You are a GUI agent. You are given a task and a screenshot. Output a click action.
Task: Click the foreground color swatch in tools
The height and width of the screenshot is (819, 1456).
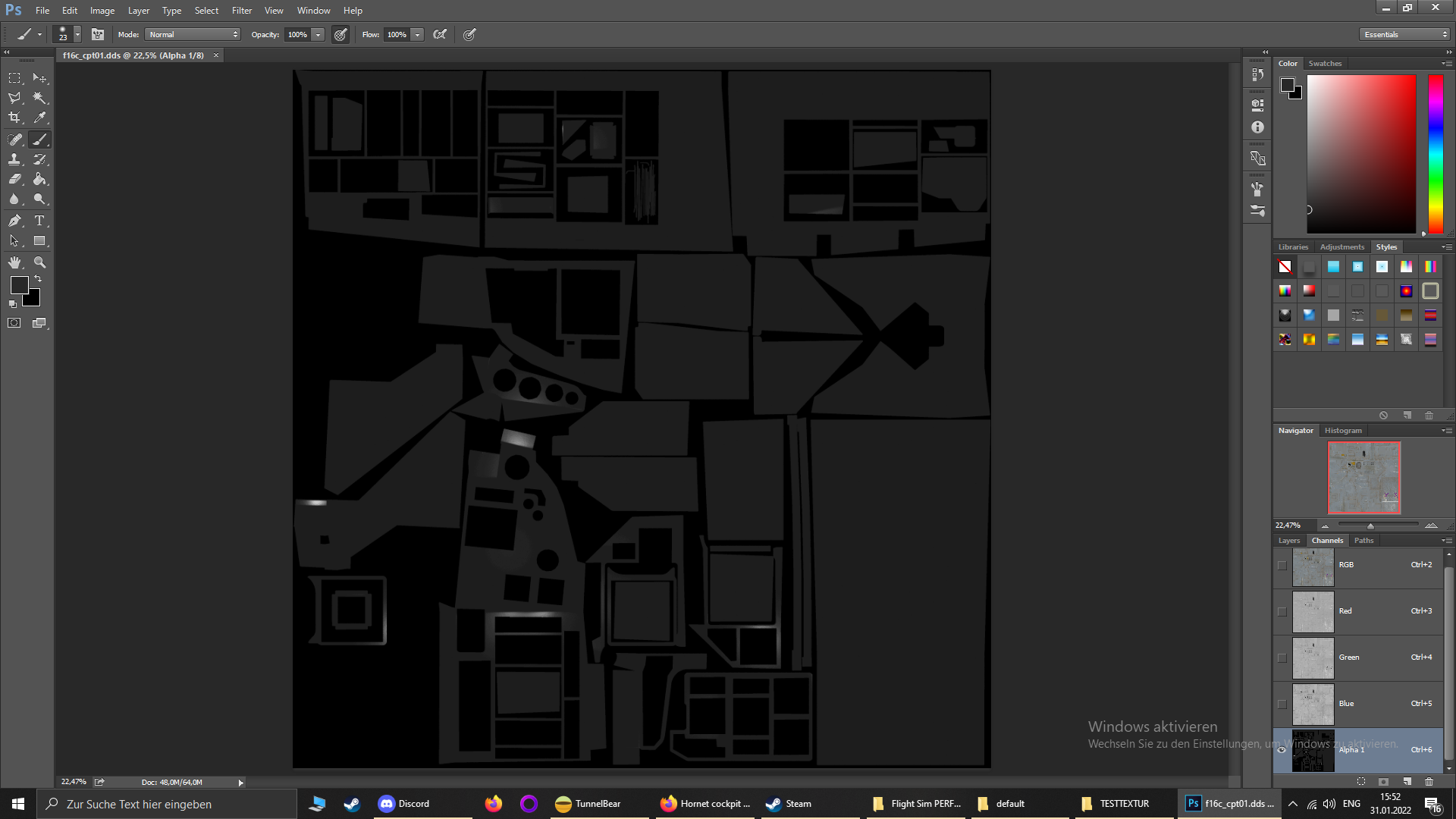(x=20, y=285)
